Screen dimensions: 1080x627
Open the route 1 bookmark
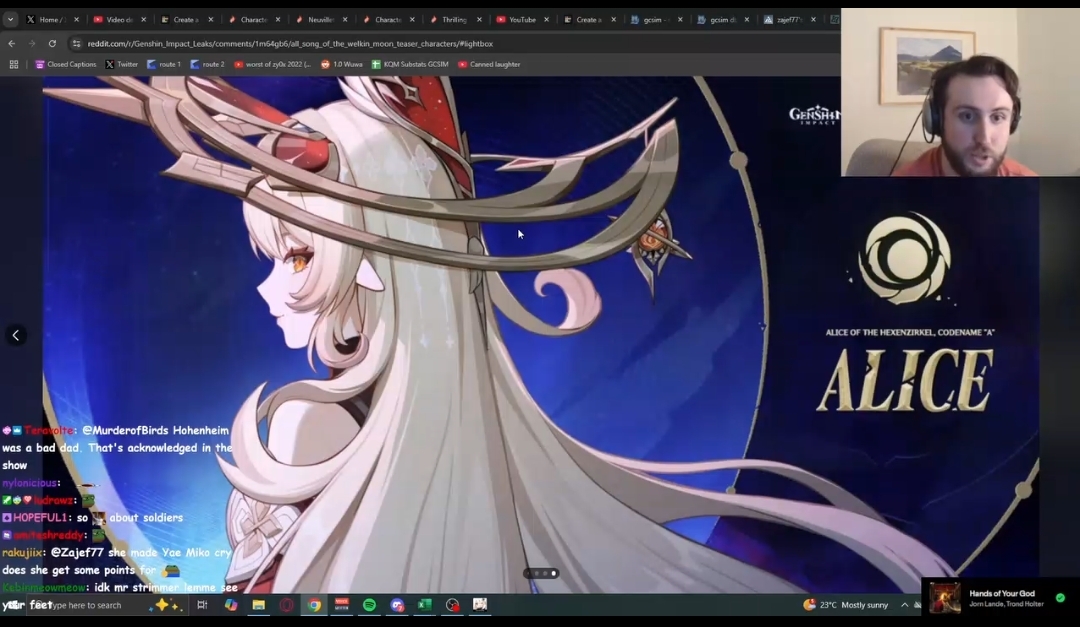point(164,64)
